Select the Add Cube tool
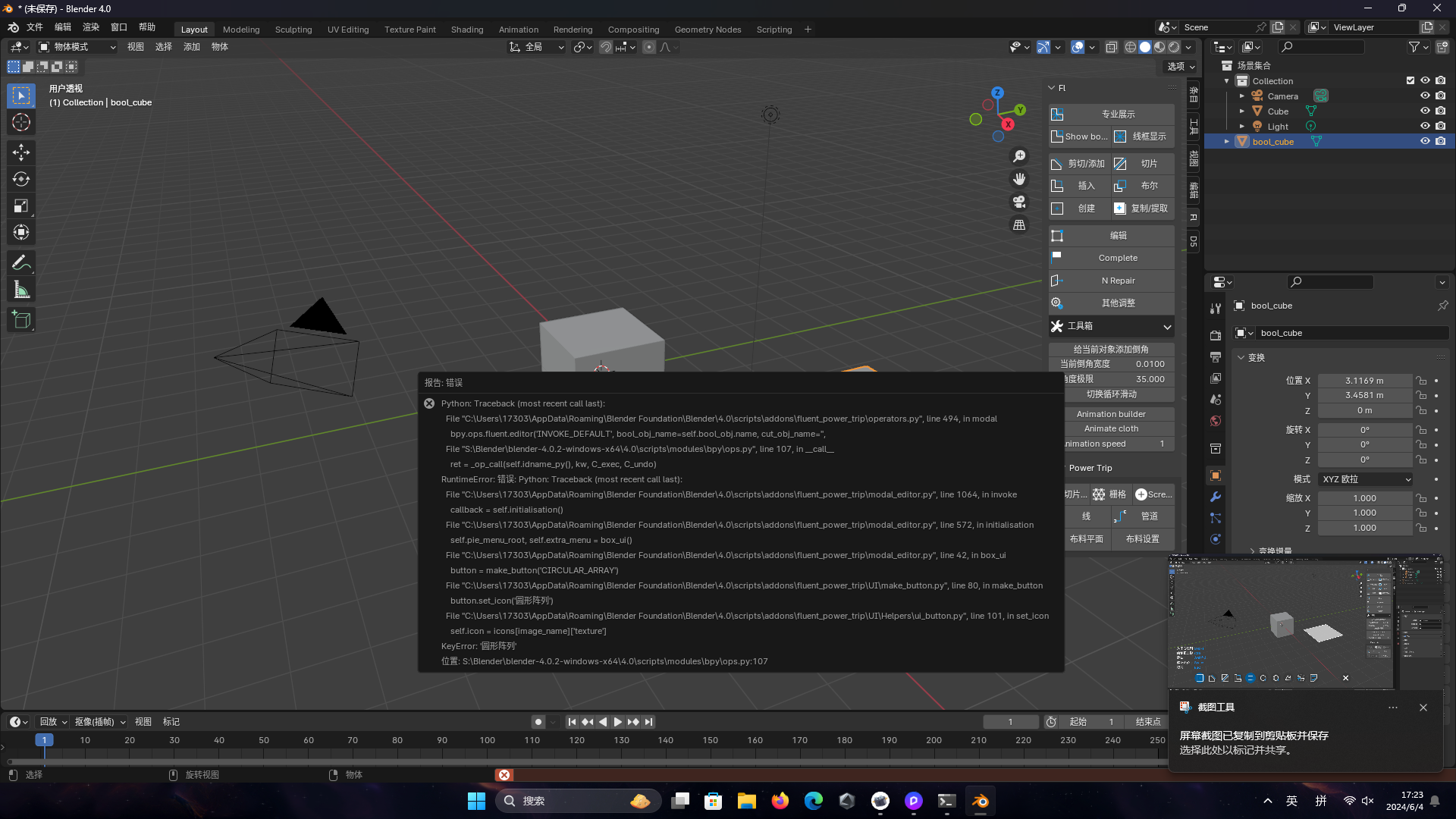Viewport: 1456px width, 819px height. [21, 320]
